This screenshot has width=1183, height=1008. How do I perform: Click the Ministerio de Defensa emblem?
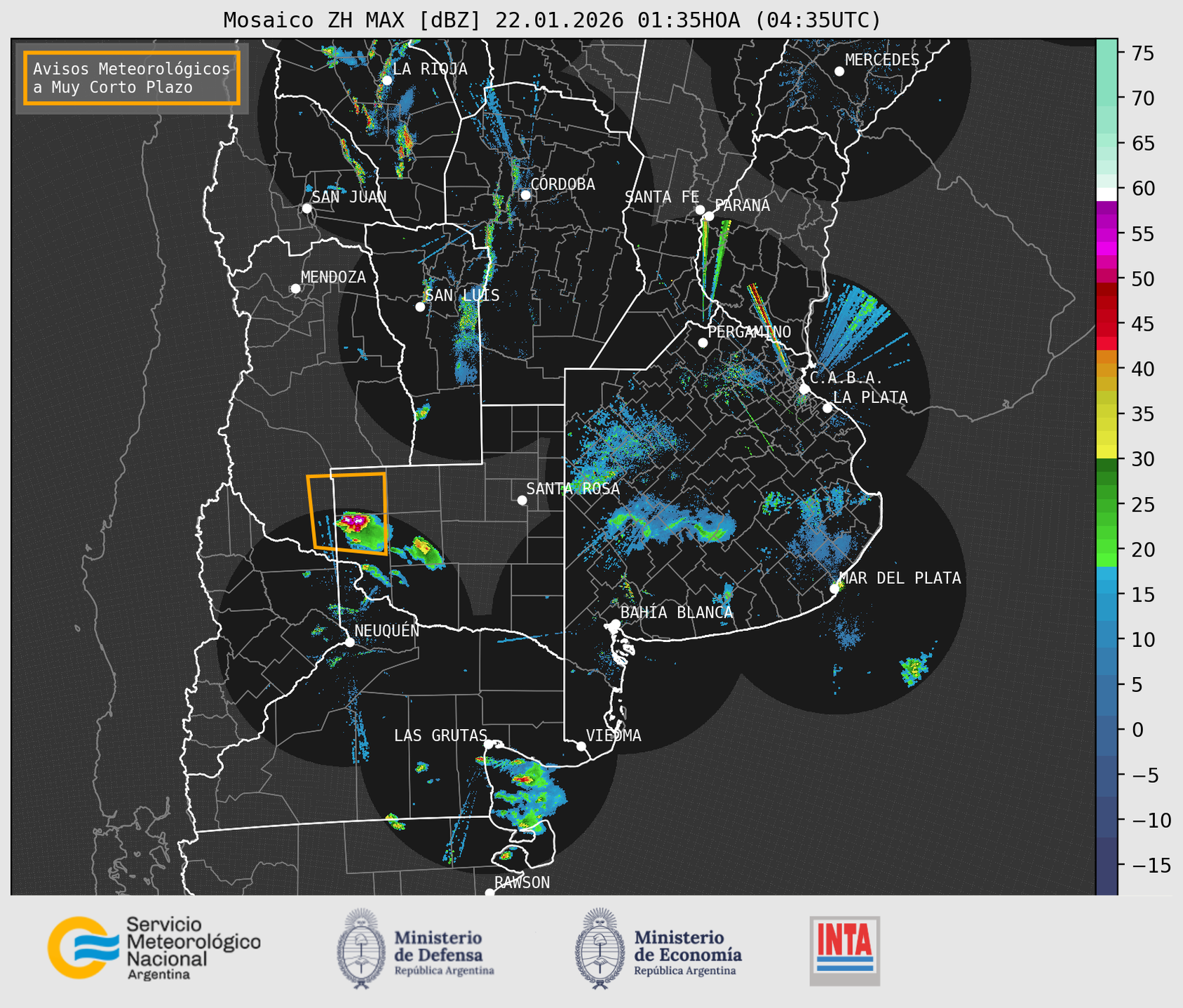(361, 948)
